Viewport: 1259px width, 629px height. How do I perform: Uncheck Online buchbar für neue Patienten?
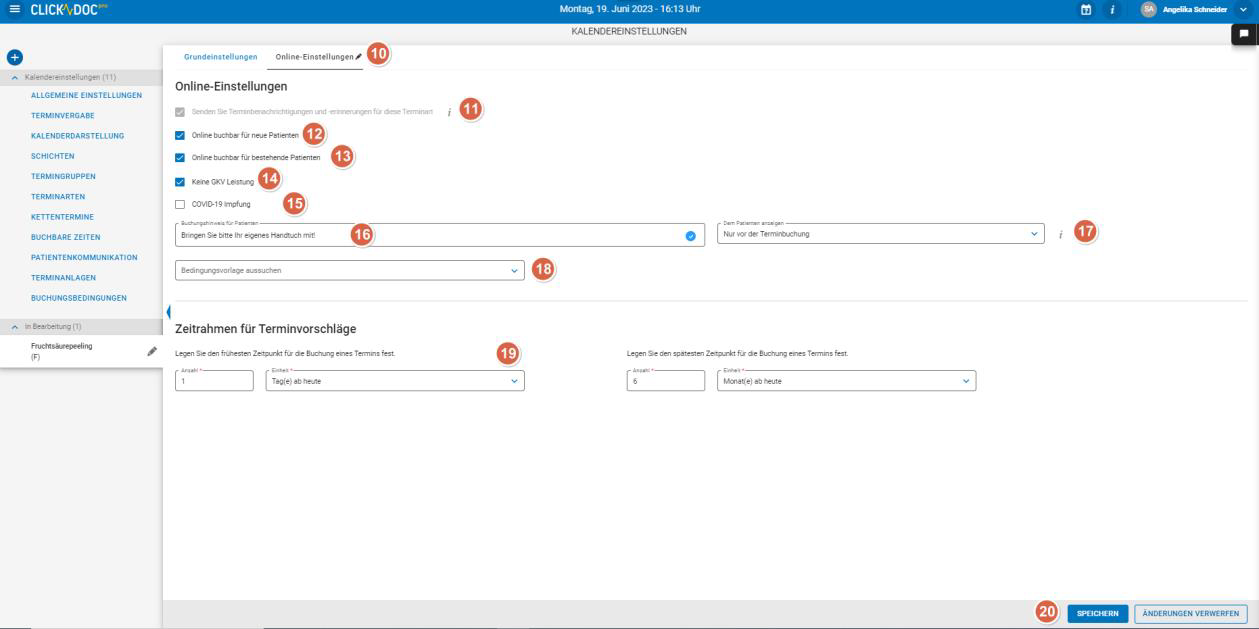[x=180, y=135]
